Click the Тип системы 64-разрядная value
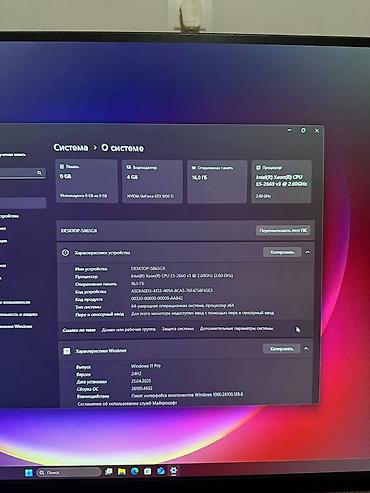 point(183,306)
